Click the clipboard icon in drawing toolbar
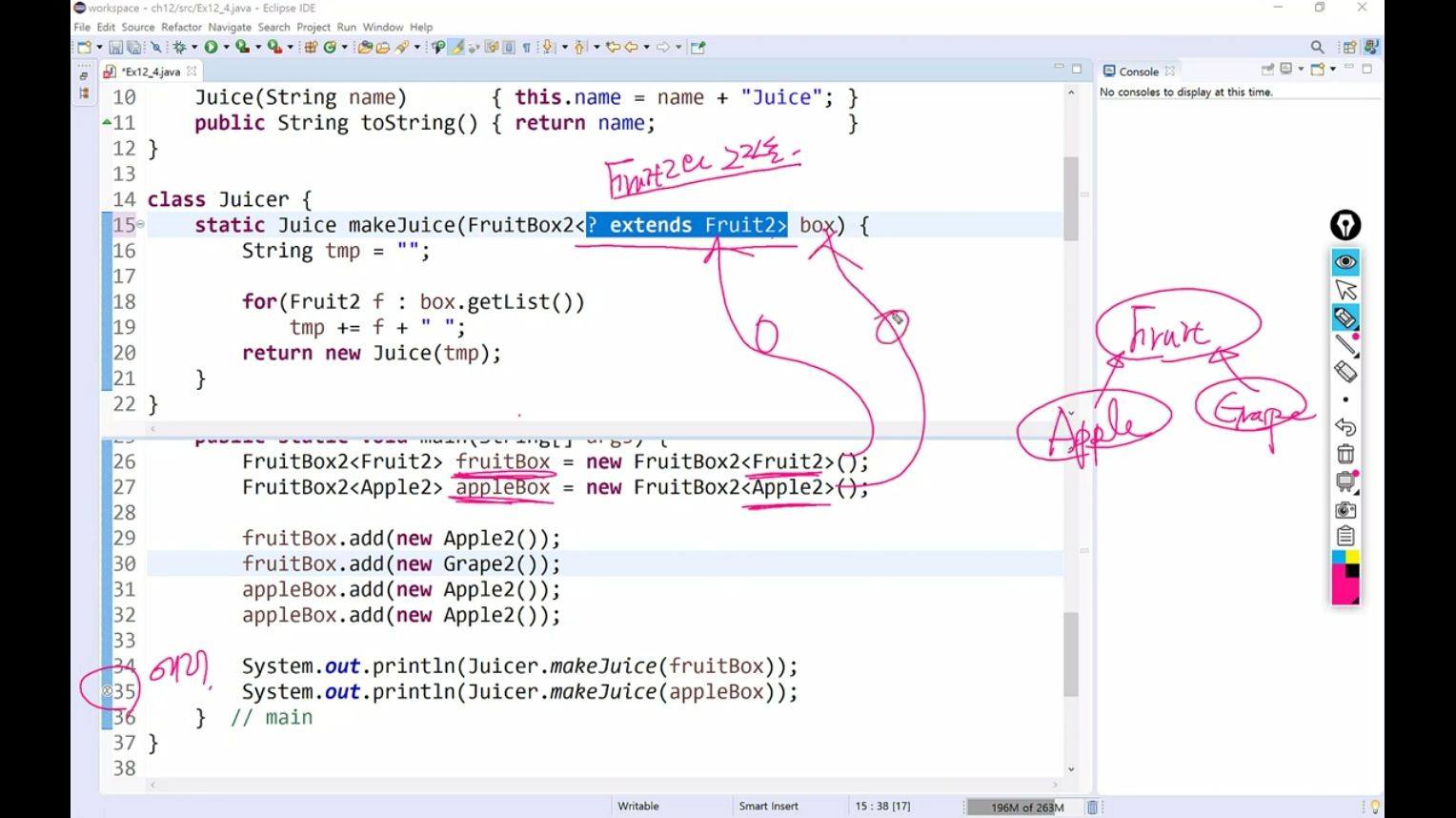The image size is (1456, 818). (1345, 536)
